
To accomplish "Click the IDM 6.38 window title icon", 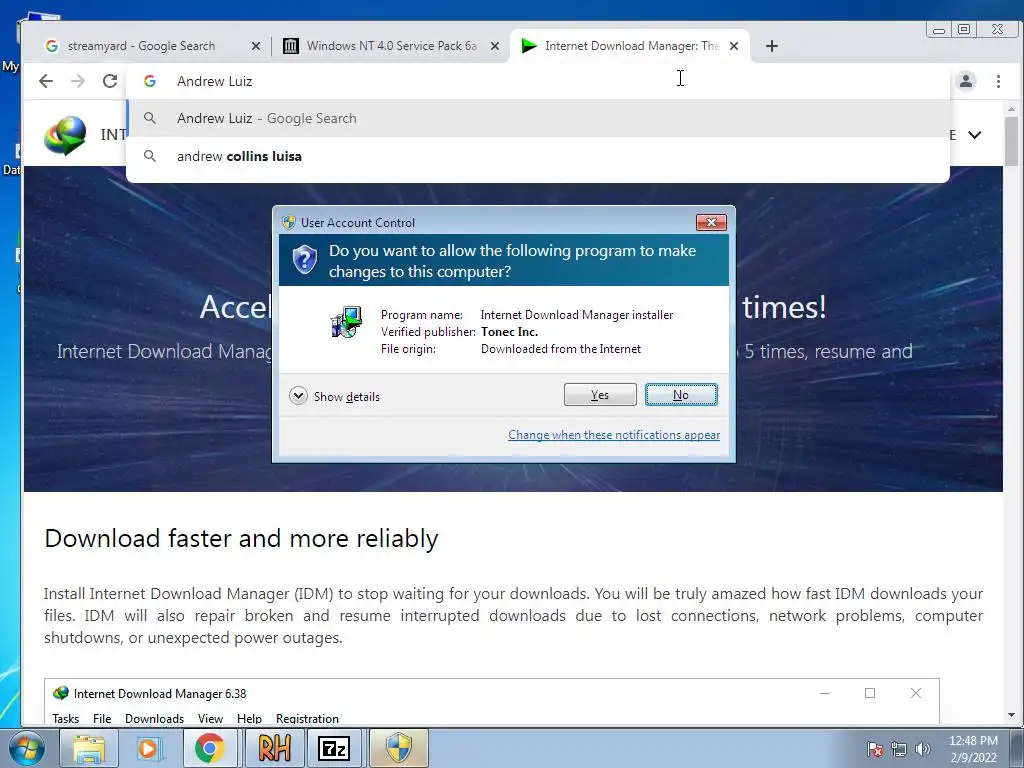I will (x=61, y=693).
